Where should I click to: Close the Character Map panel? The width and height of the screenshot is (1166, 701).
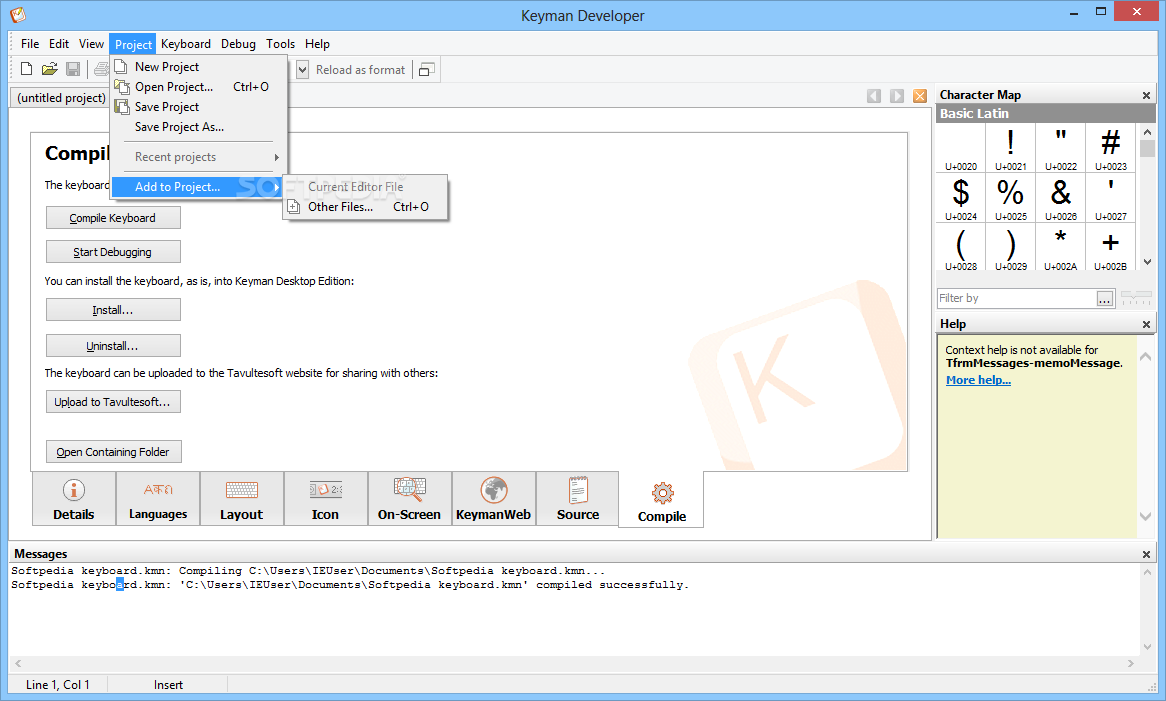click(x=1146, y=95)
